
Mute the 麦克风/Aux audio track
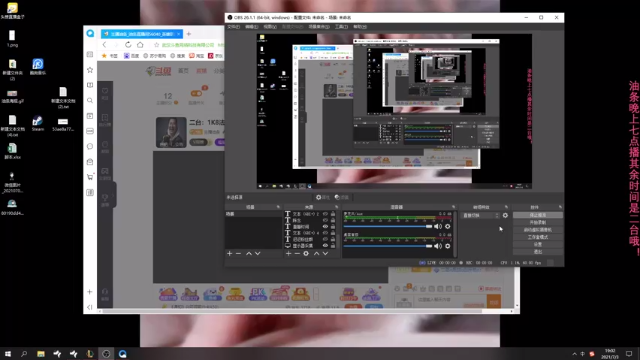click(x=438, y=226)
